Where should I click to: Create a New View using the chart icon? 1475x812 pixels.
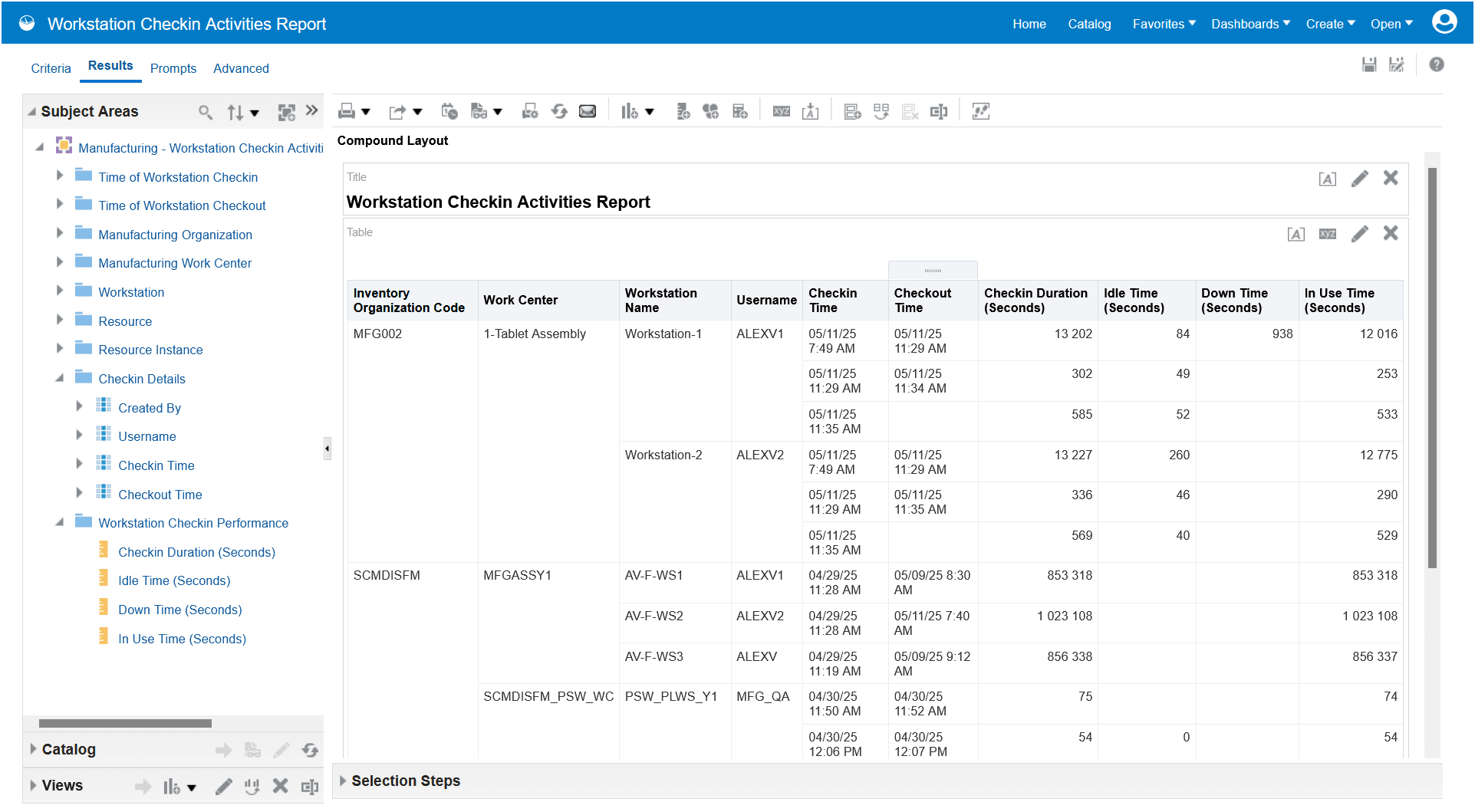631,111
